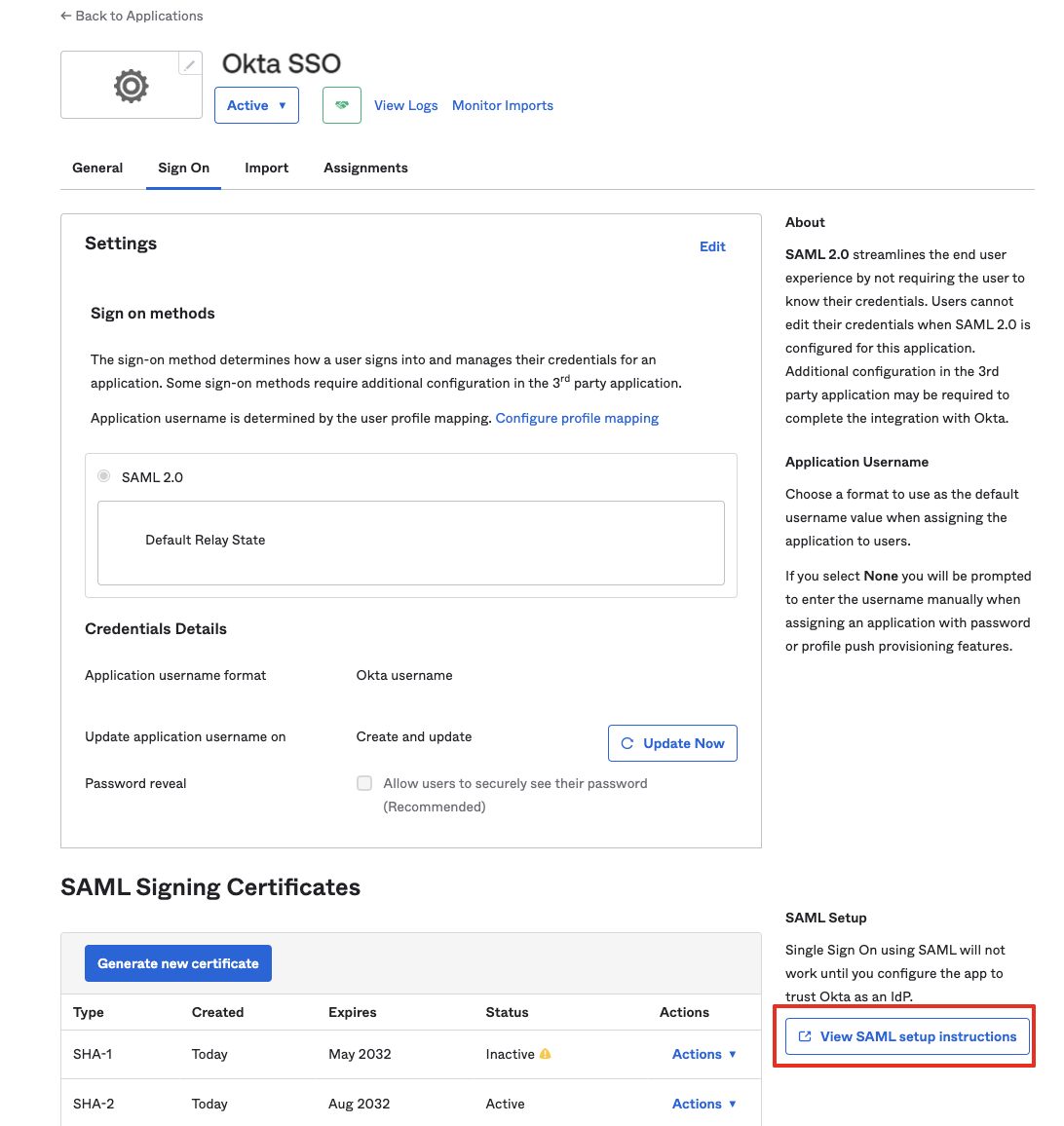Click the green handshake icon button
The image size is (1064, 1126).
pyautogui.click(x=342, y=105)
